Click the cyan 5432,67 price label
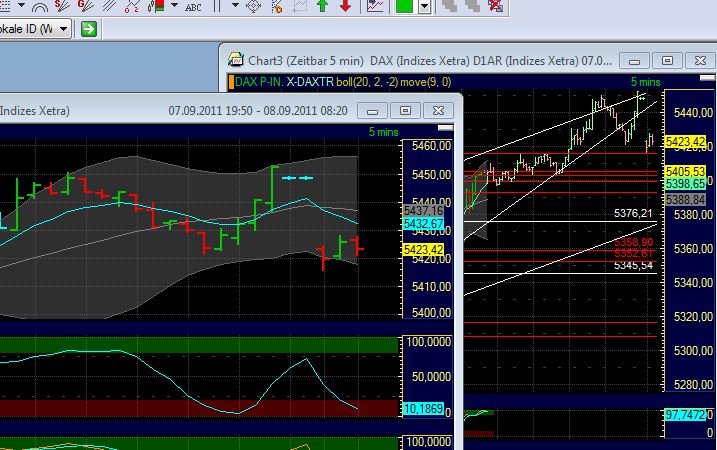 click(423, 224)
